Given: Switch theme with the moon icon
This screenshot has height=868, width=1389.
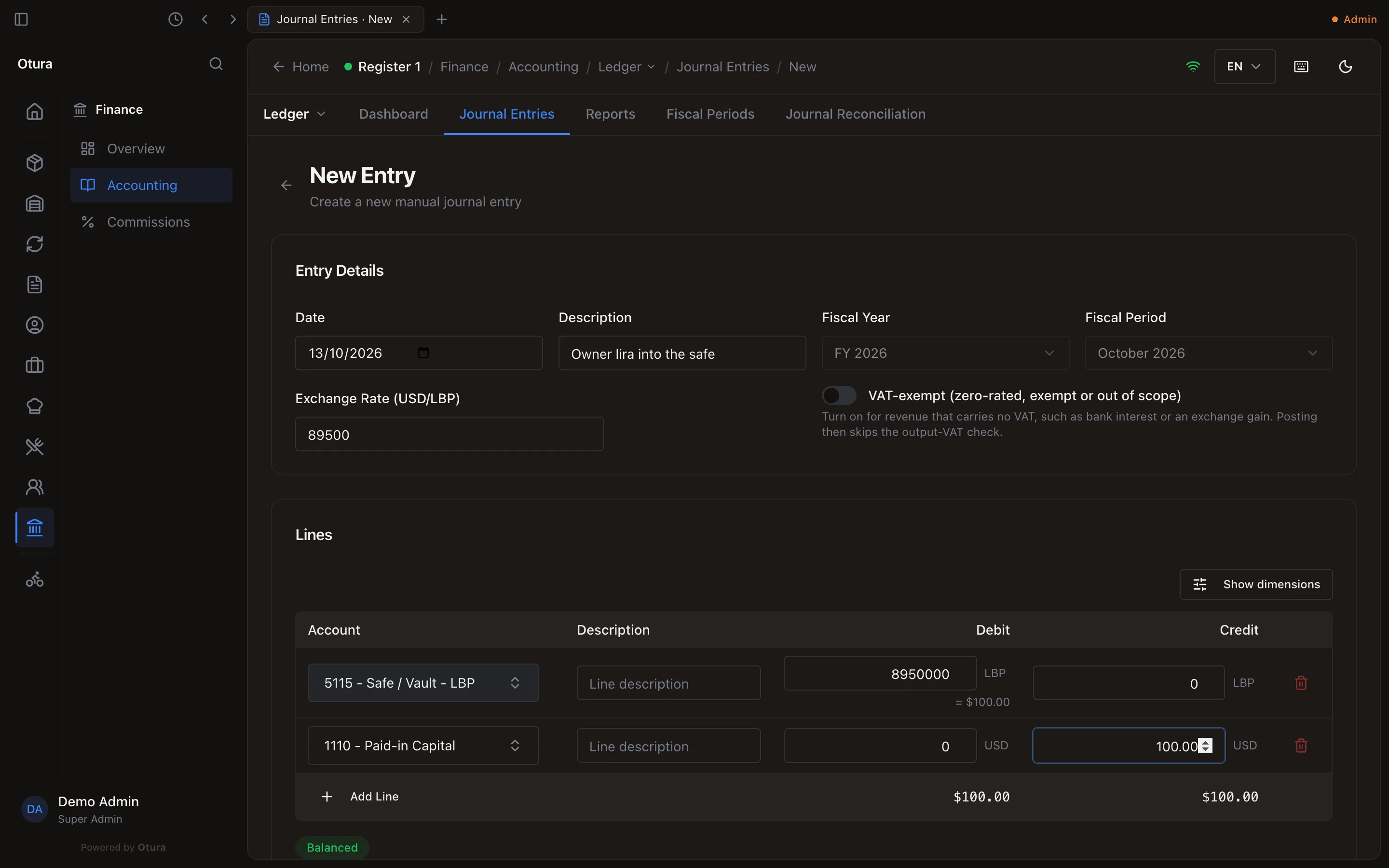Looking at the screenshot, I should tap(1346, 67).
